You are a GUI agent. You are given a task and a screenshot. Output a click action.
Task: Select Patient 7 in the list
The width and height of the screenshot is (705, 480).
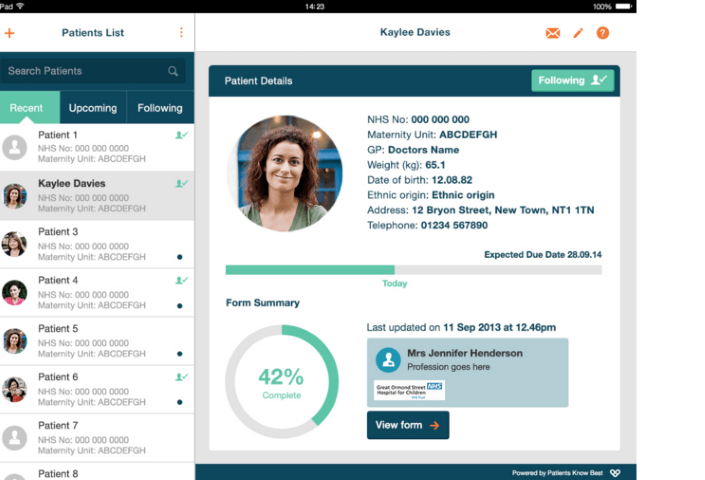97,438
